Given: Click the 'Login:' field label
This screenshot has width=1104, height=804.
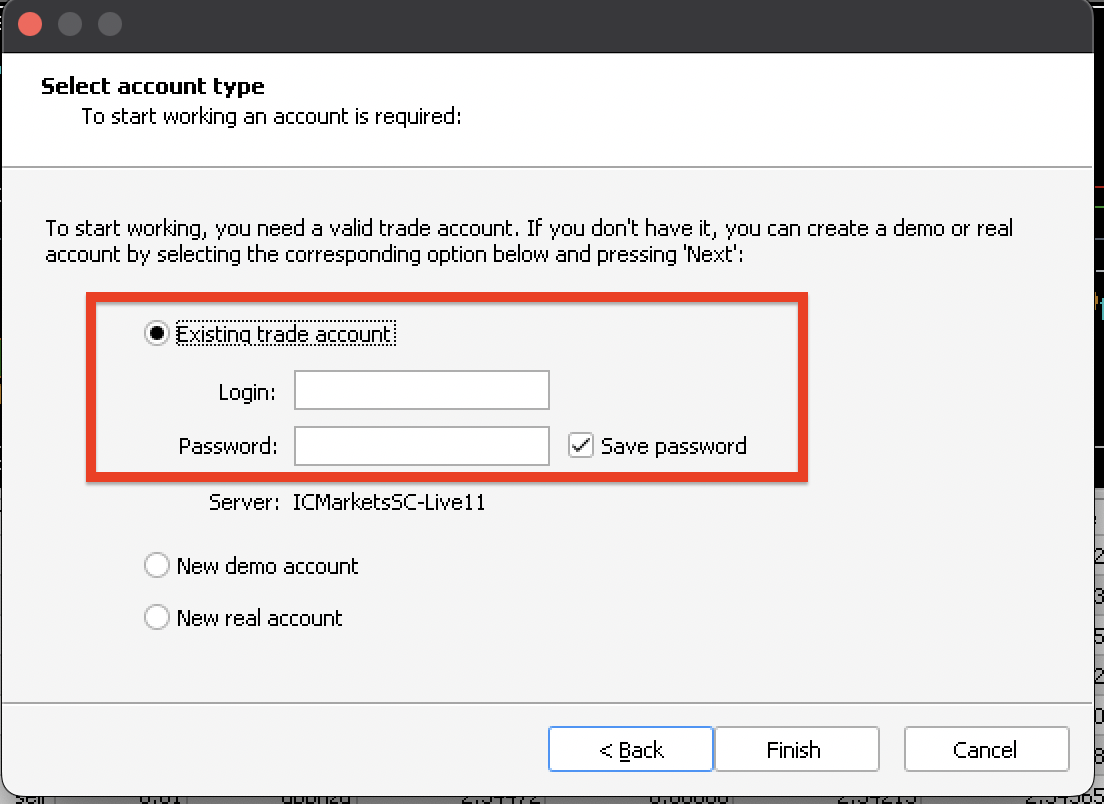Looking at the screenshot, I should pyautogui.click(x=247, y=392).
